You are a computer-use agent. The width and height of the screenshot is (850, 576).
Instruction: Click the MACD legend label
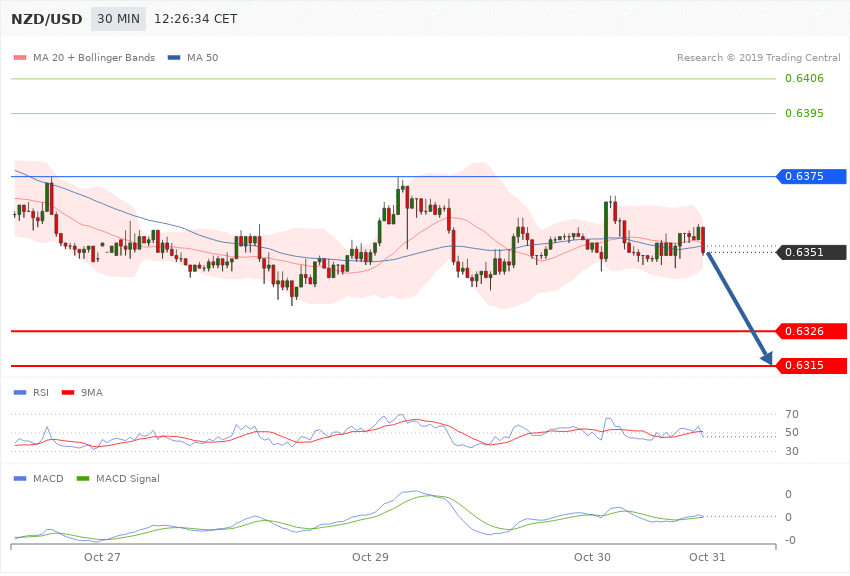(x=48, y=478)
